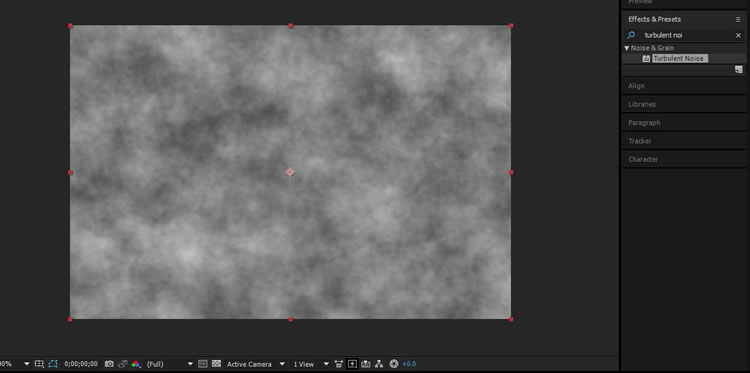Click the Region of Interest icon
Image resolution: width=750 pixels, height=373 pixels.
[203, 364]
